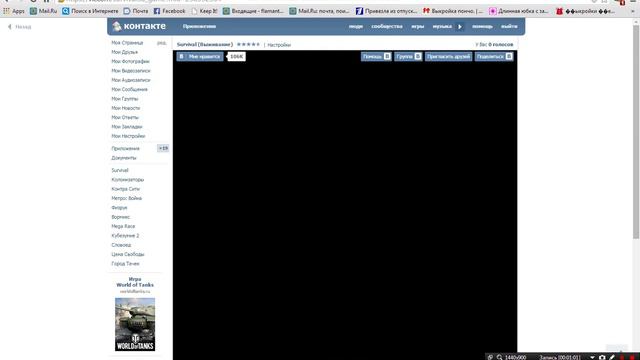Click the Mail.Ru bookmark icon
The height and width of the screenshot is (360, 640).
tap(33, 11)
